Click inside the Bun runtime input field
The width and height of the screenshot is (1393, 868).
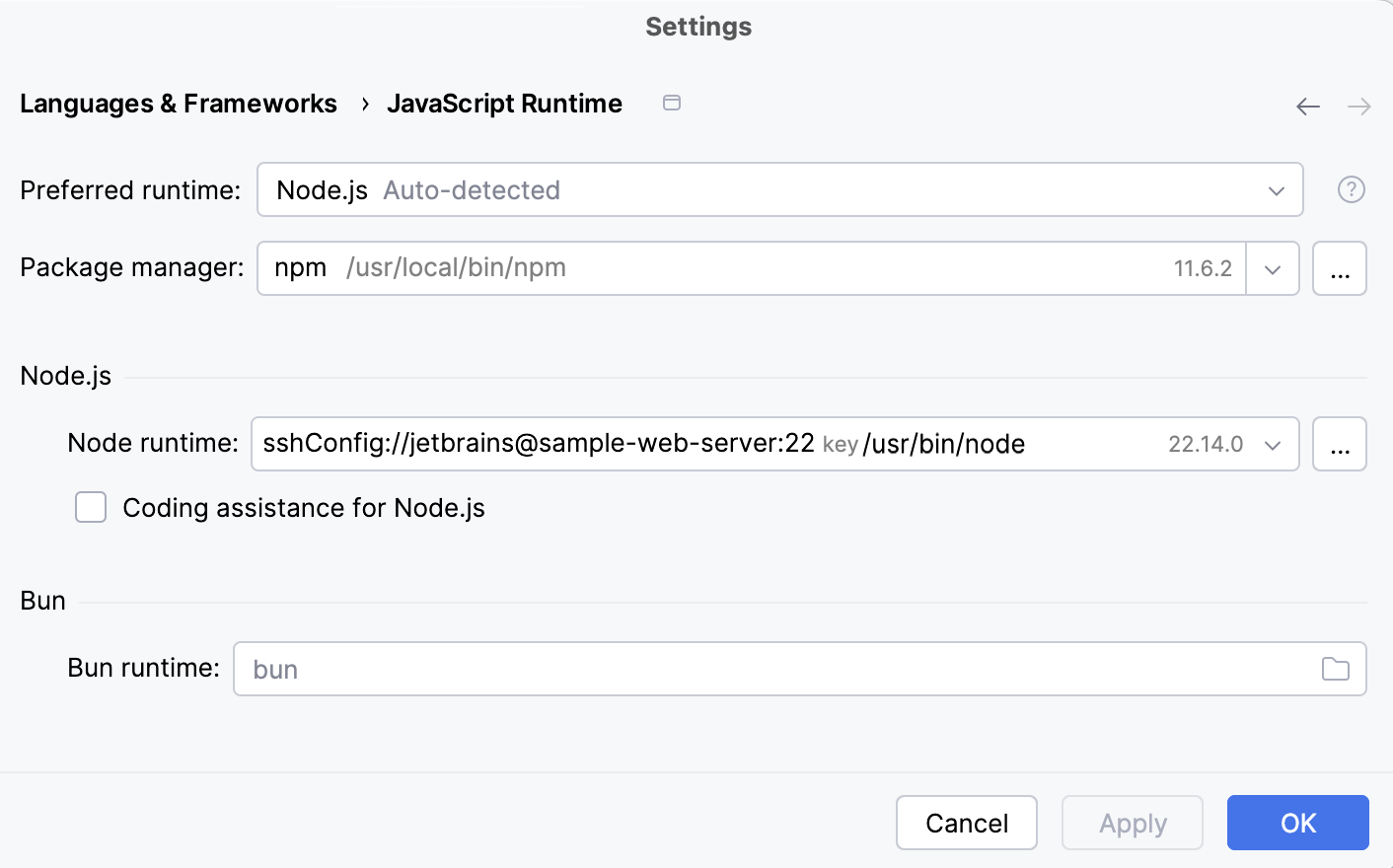pyautogui.click(x=691, y=669)
